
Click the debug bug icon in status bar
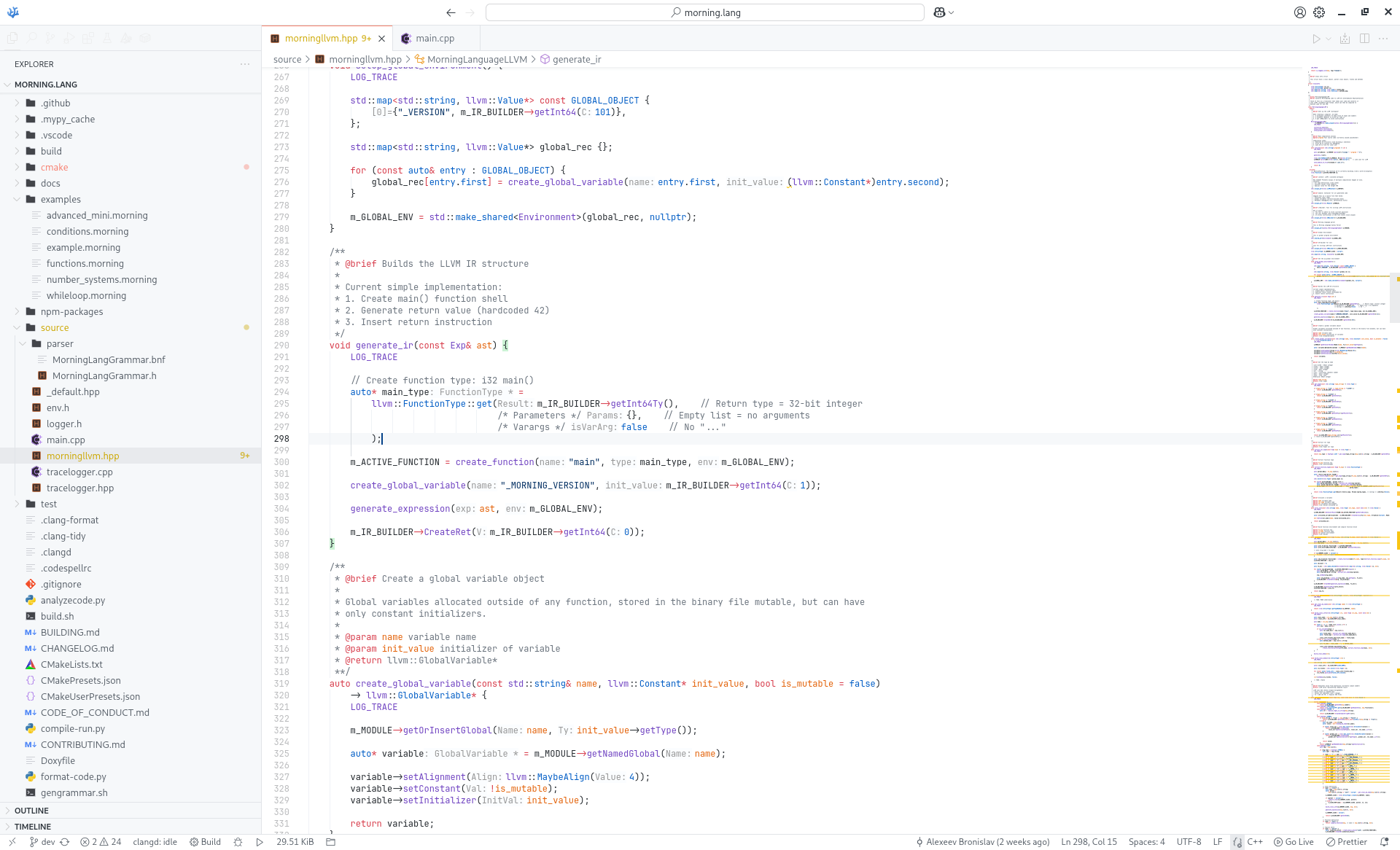point(238,842)
